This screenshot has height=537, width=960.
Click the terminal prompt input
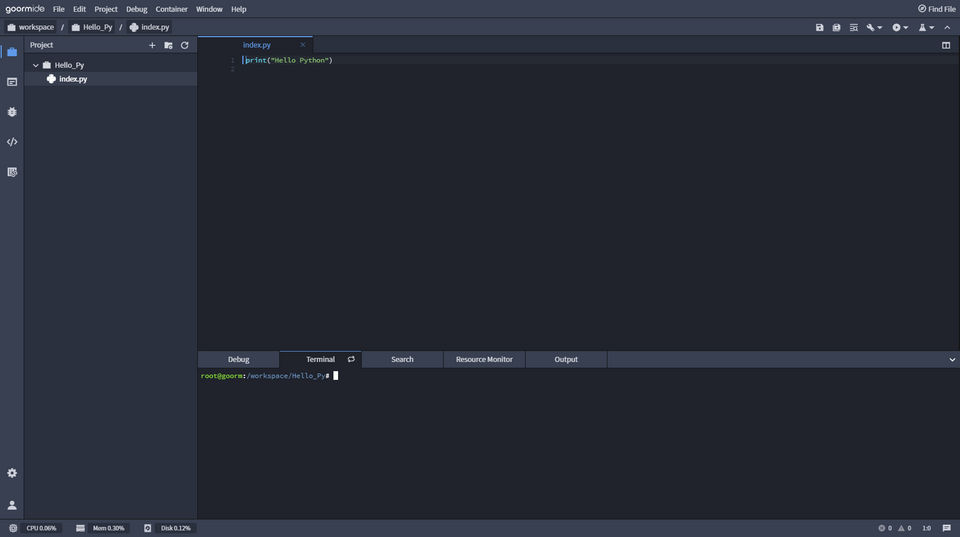coord(336,376)
